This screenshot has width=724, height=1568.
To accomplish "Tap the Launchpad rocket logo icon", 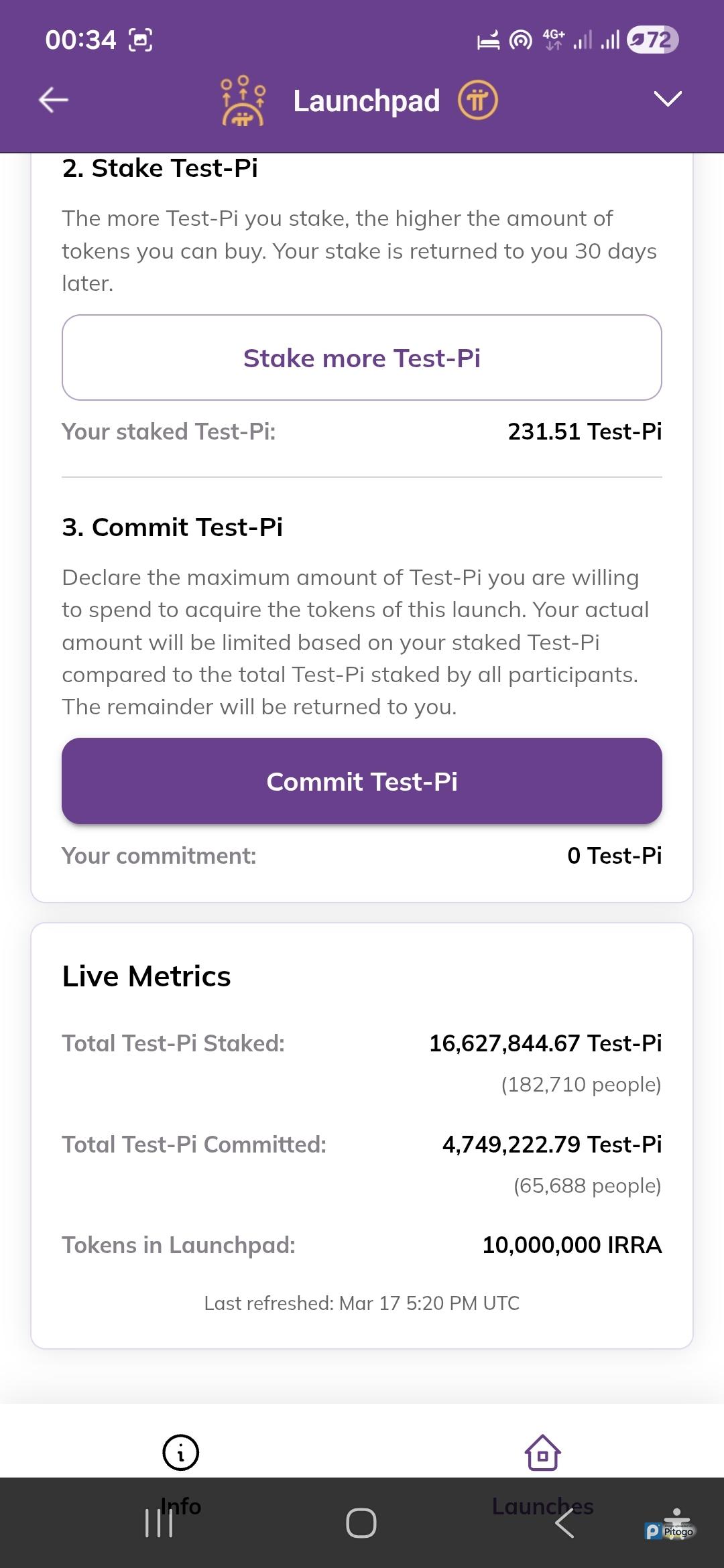I will click(243, 101).
